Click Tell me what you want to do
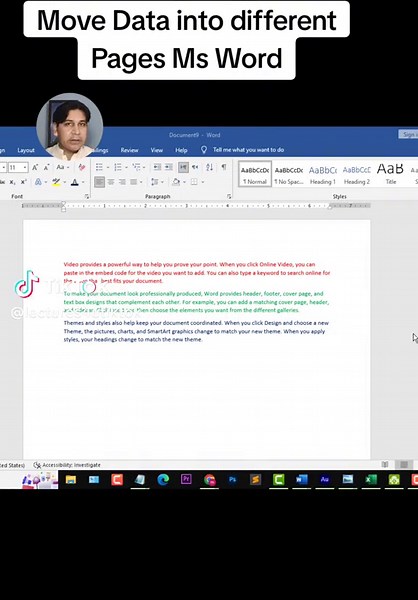 click(x=248, y=150)
